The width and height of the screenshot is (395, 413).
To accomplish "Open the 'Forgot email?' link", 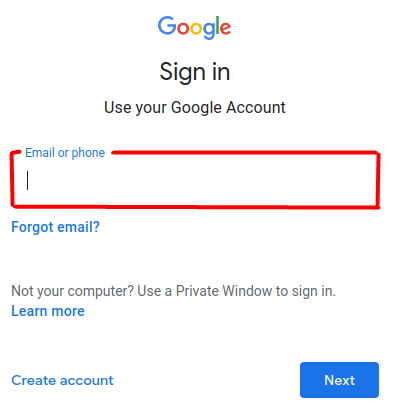I will [x=55, y=227].
